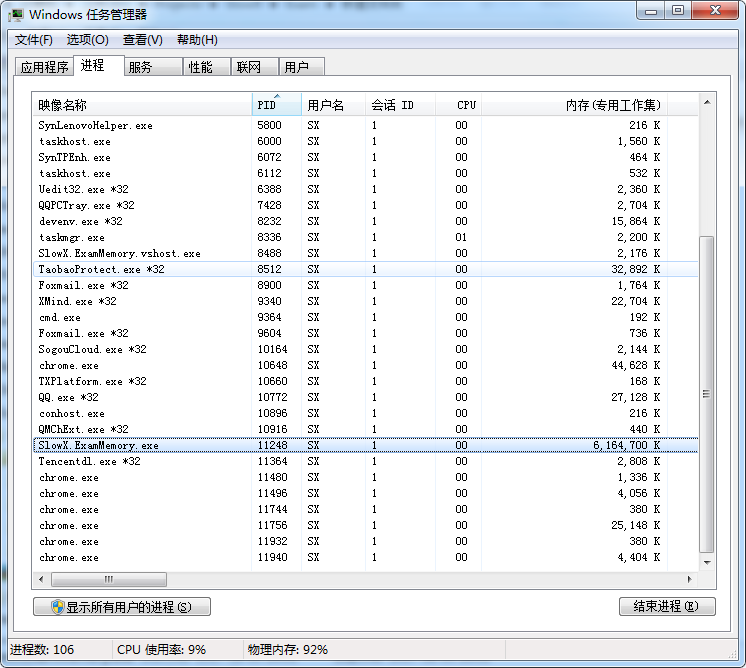Image resolution: width=746 pixels, height=668 pixels.
Task: Select the taskmgr.exe process
Action: coord(365,237)
